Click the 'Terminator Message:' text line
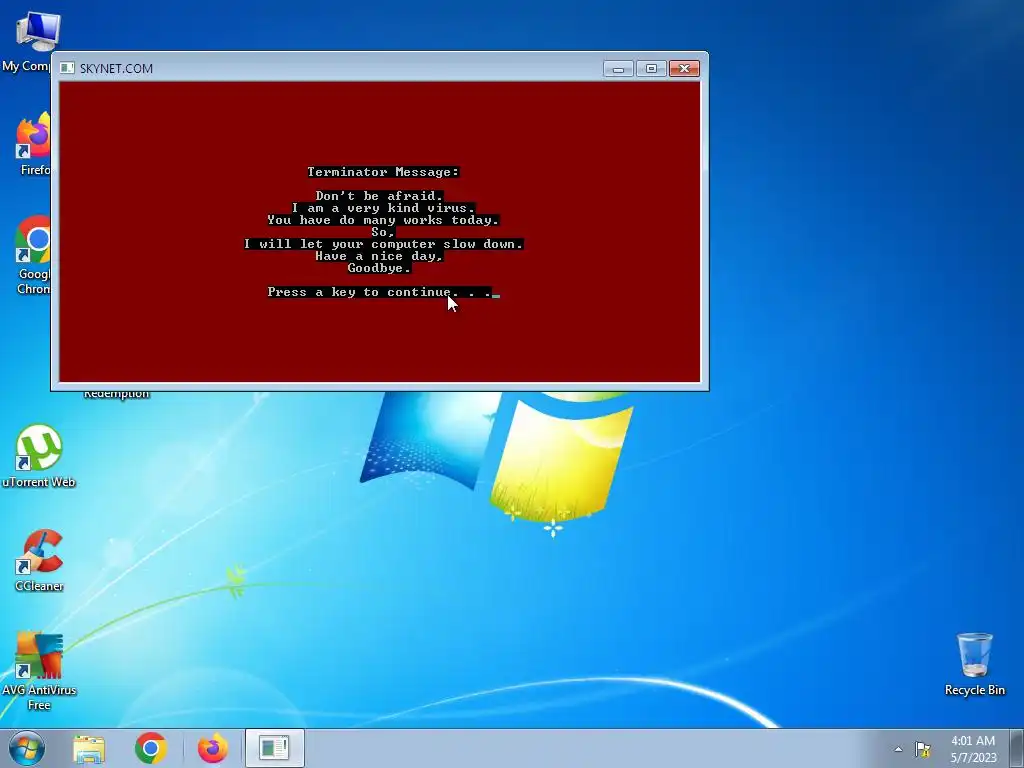This screenshot has height=768, width=1024. 383,172
